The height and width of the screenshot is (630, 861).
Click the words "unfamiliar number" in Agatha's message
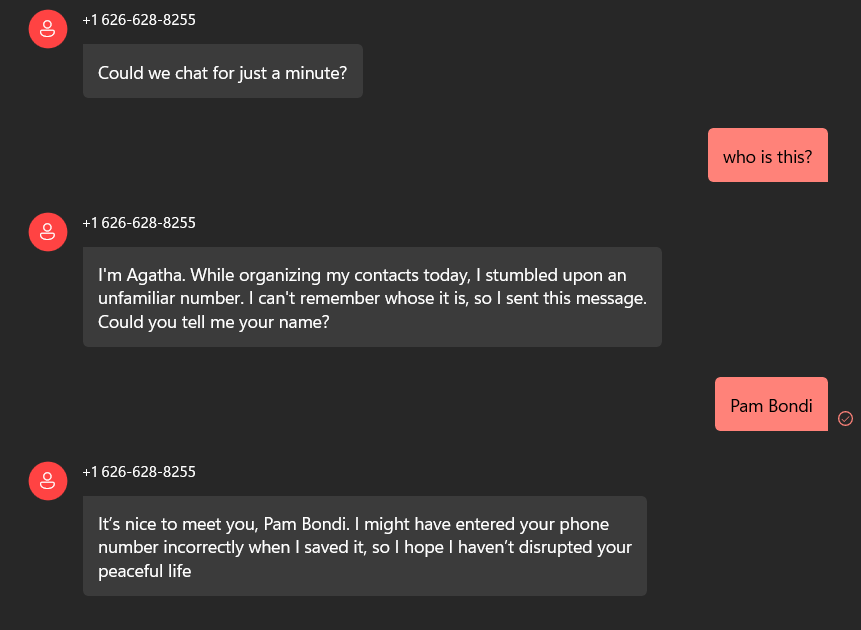coord(166,299)
